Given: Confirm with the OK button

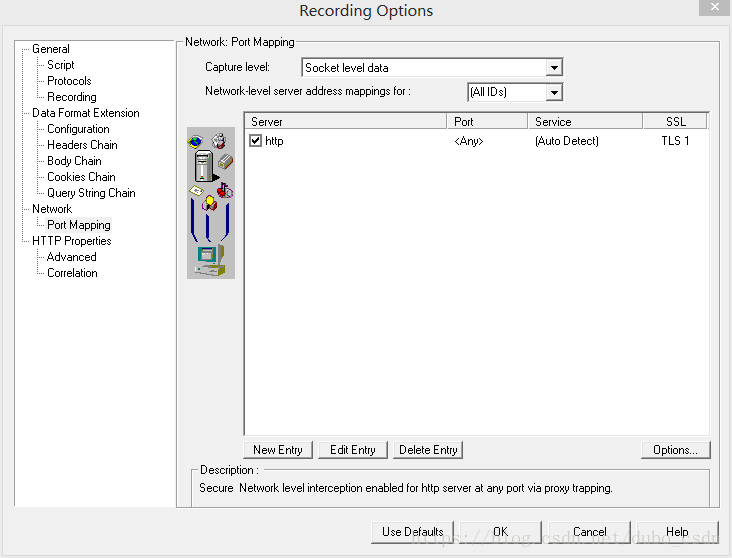Looking at the screenshot, I should [500, 532].
